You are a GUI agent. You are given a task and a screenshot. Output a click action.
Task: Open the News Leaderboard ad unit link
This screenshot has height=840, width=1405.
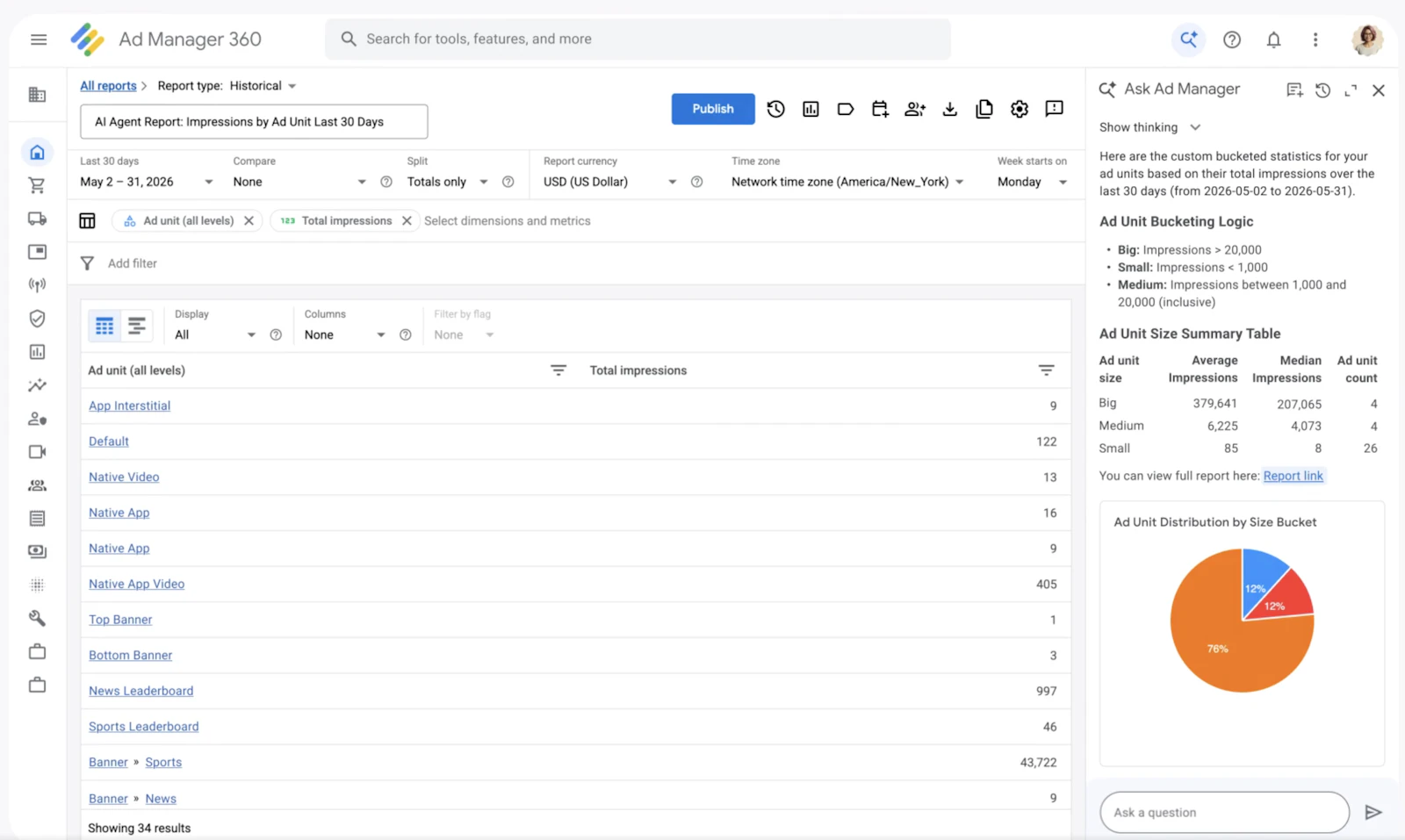click(x=140, y=691)
